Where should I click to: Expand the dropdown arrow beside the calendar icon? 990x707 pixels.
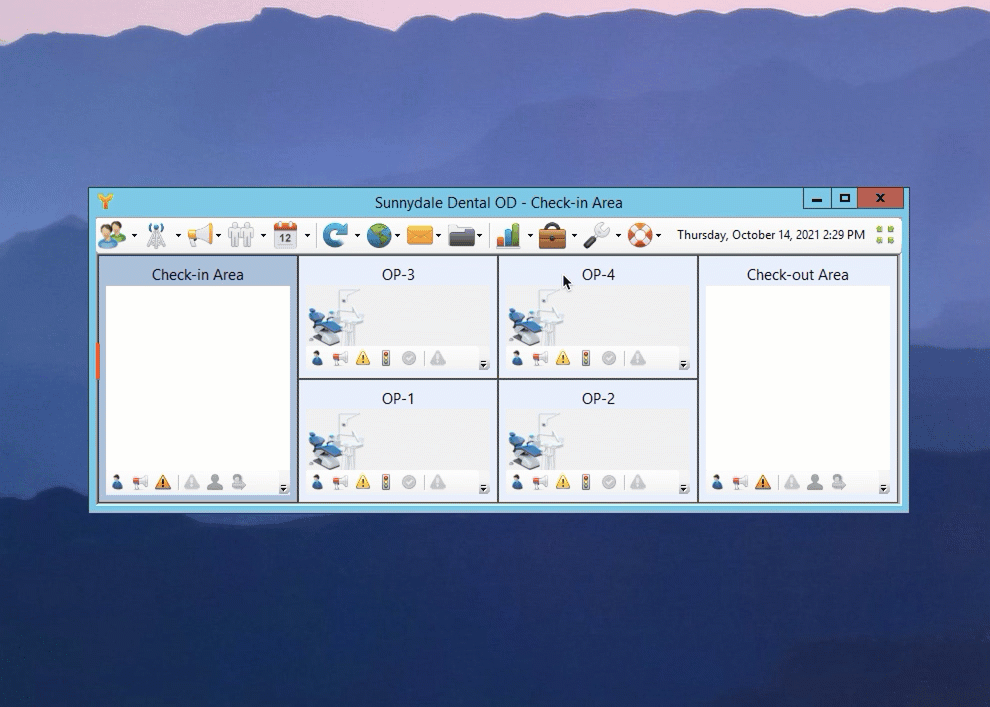(x=307, y=235)
